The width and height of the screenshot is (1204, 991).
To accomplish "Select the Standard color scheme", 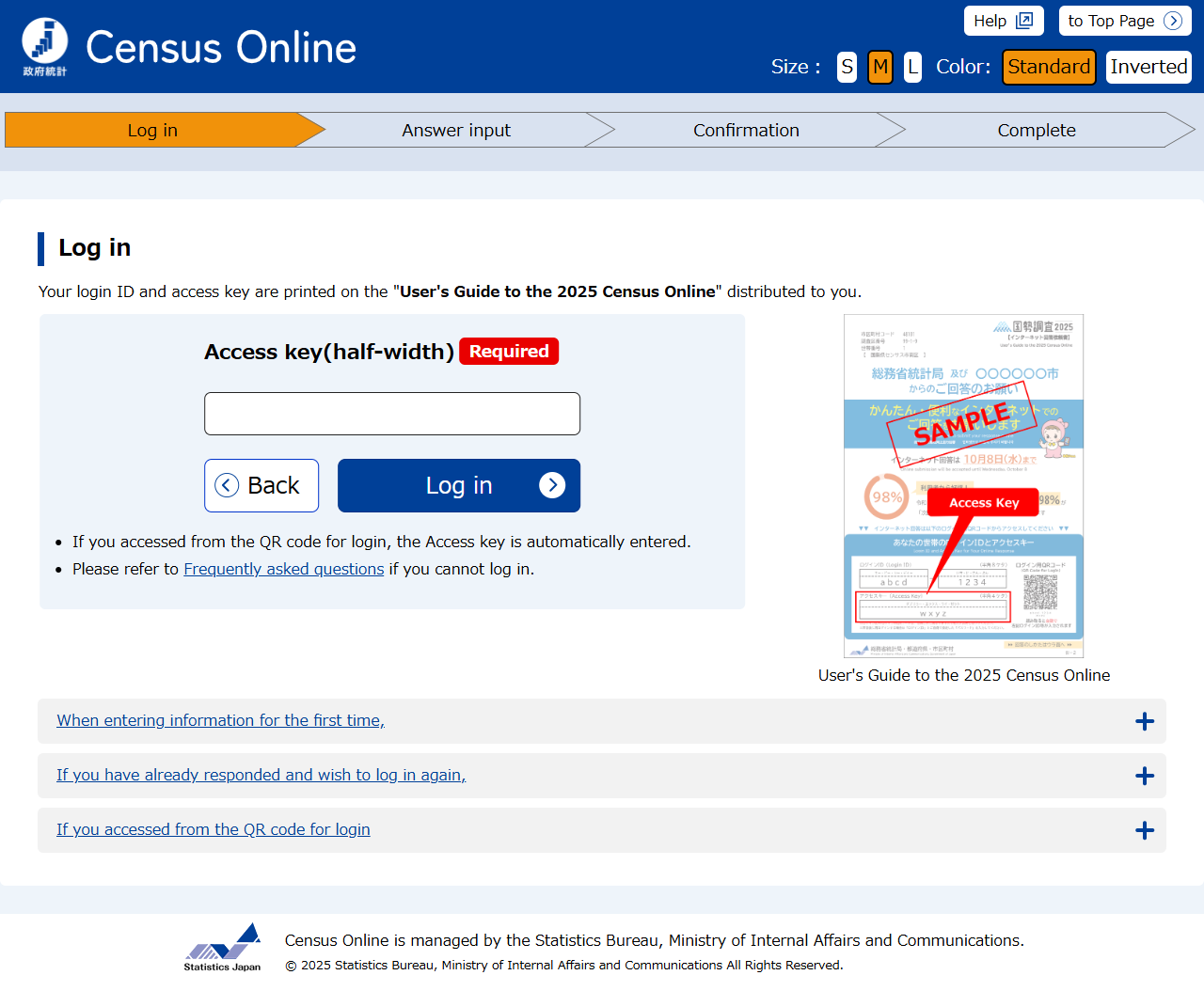I will (1049, 67).
